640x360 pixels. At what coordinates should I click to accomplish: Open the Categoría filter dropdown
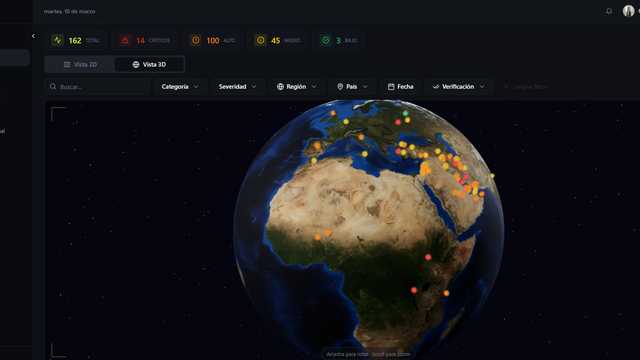tap(180, 87)
